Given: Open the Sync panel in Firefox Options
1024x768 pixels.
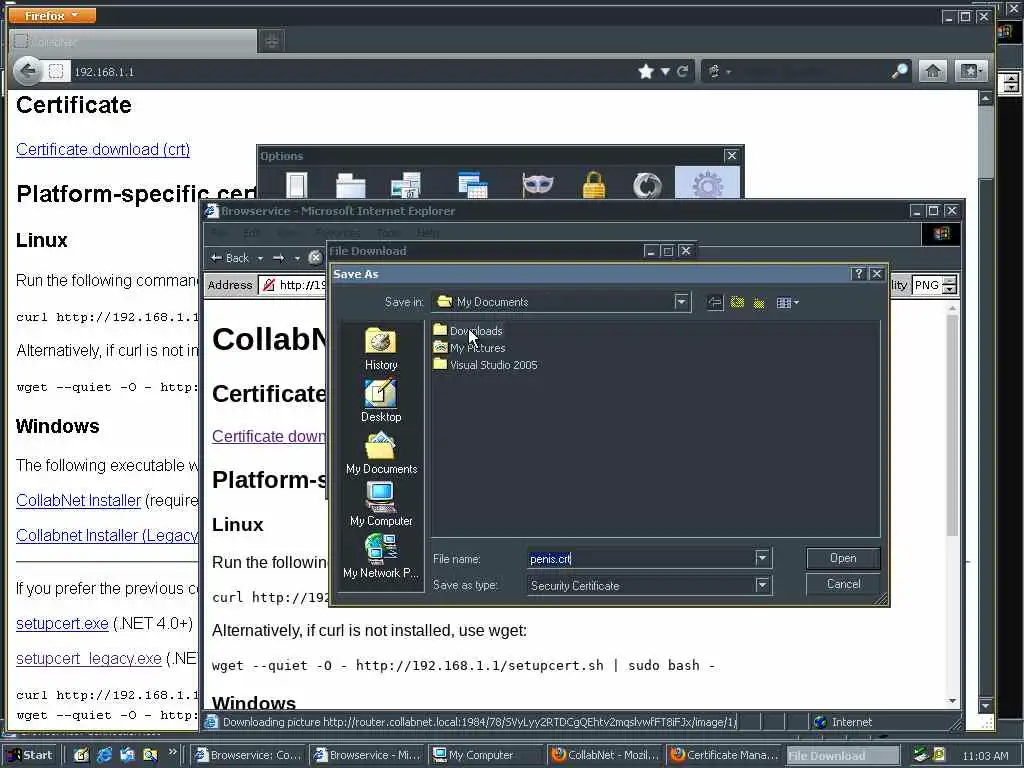Looking at the screenshot, I should (647, 184).
